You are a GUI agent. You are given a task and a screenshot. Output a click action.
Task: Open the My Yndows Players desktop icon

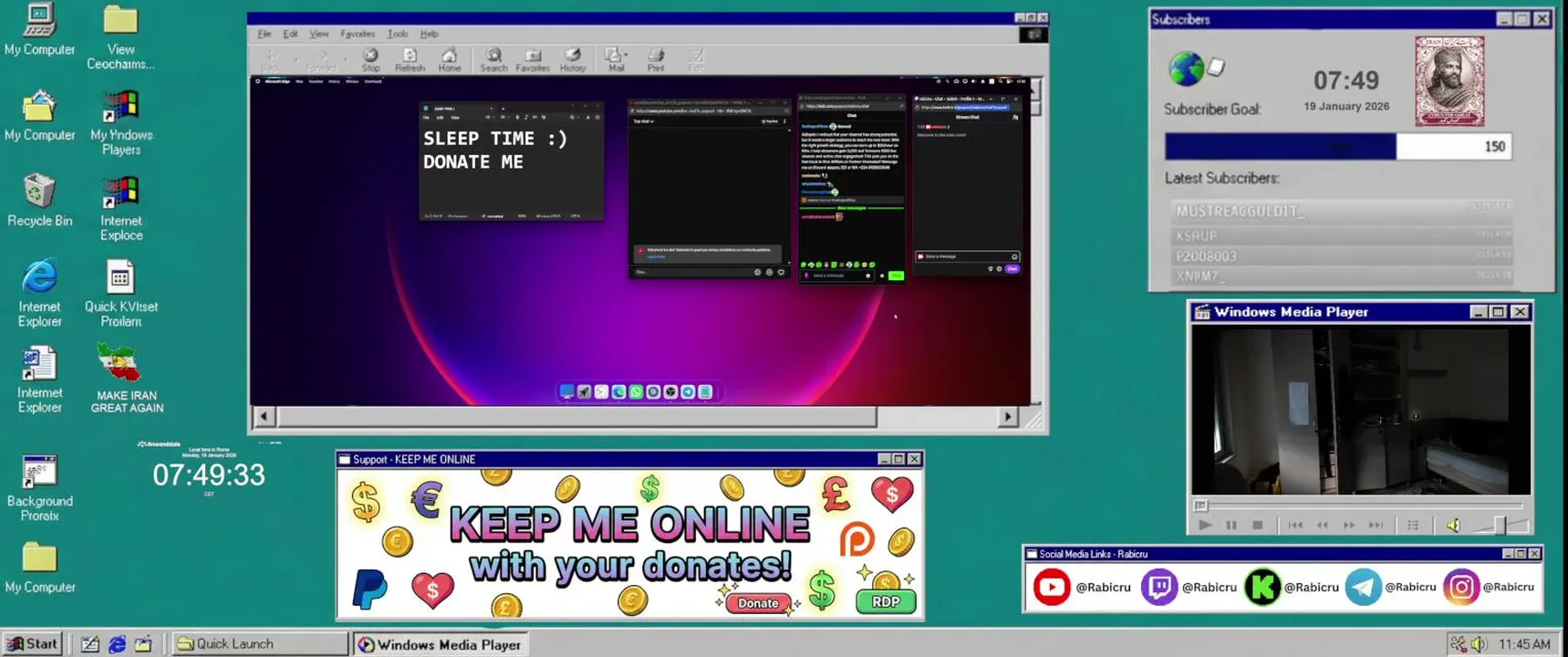pyautogui.click(x=120, y=123)
